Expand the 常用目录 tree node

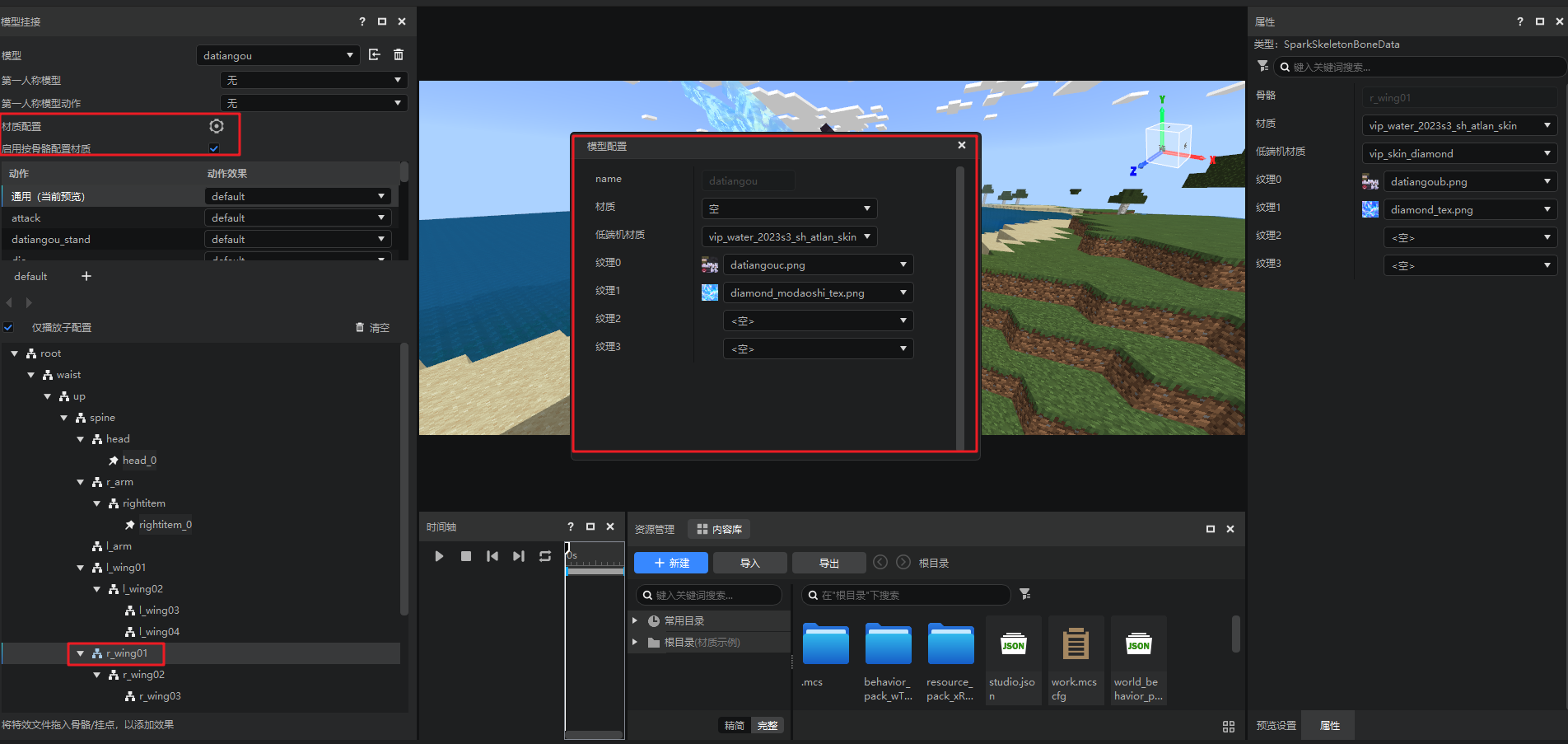click(635, 620)
